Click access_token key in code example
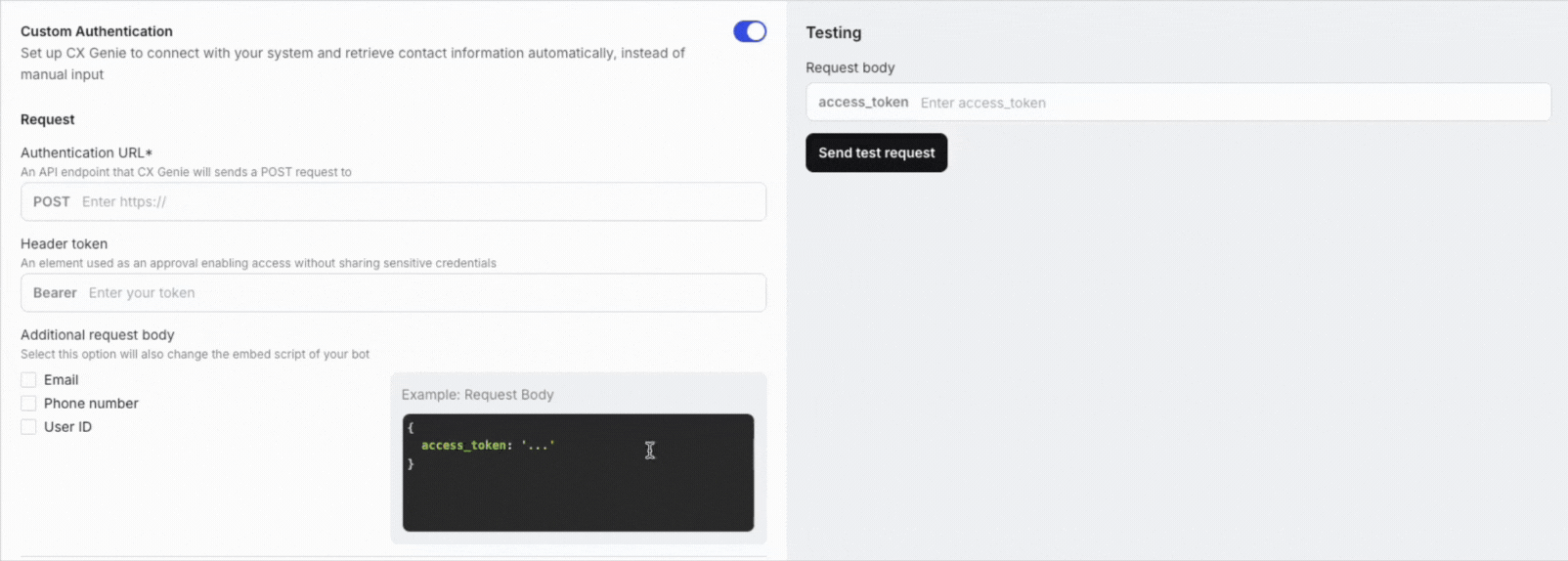Image resolution: width=1568 pixels, height=561 pixels. pos(463,446)
